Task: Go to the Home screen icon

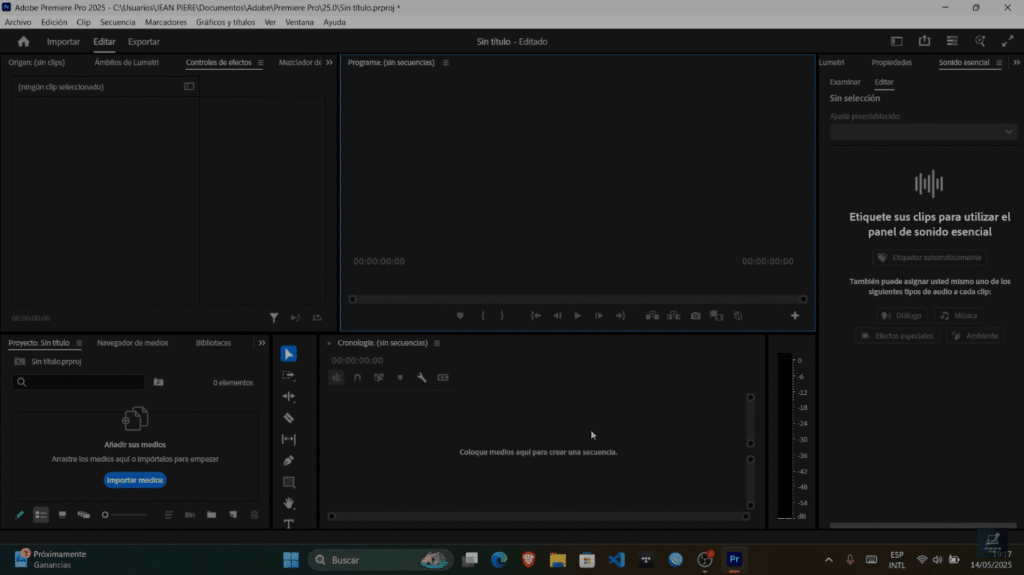Action: pyautogui.click(x=24, y=41)
